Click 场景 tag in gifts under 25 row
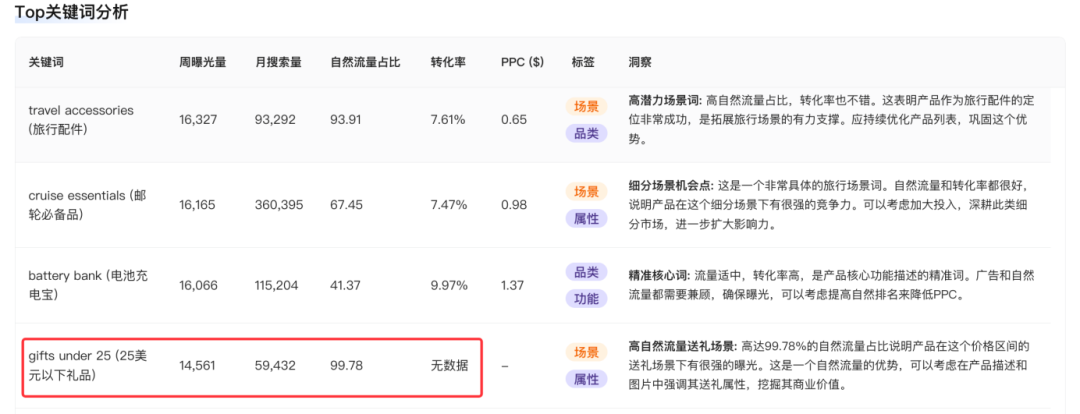The height and width of the screenshot is (414, 1080). click(587, 352)
